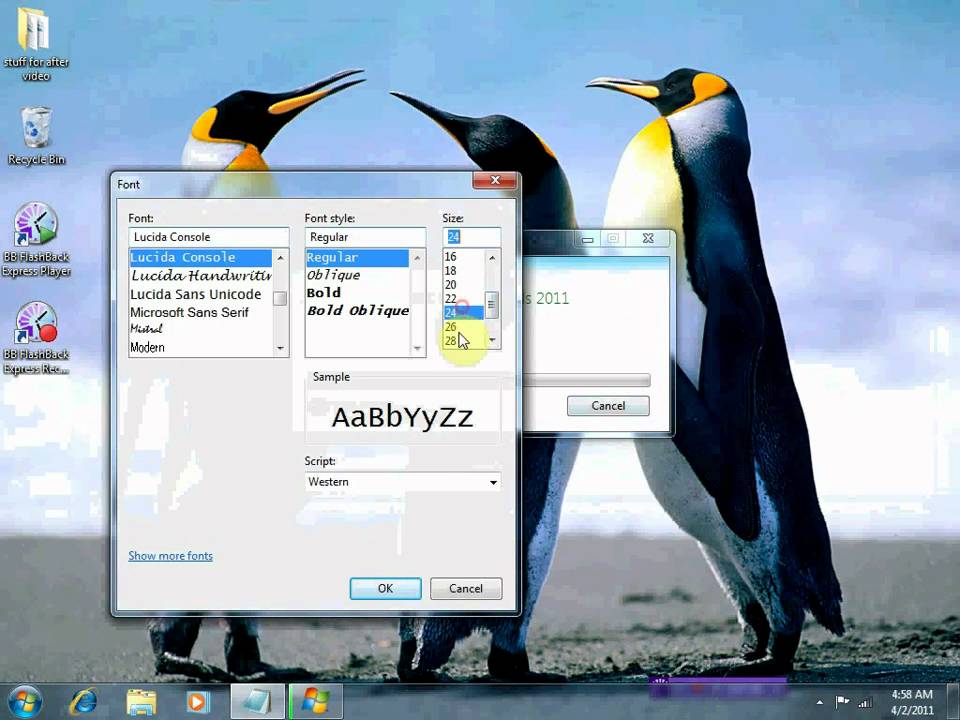Select Regular font style
This screenshot has width=960, height=720.
(357, 258)
